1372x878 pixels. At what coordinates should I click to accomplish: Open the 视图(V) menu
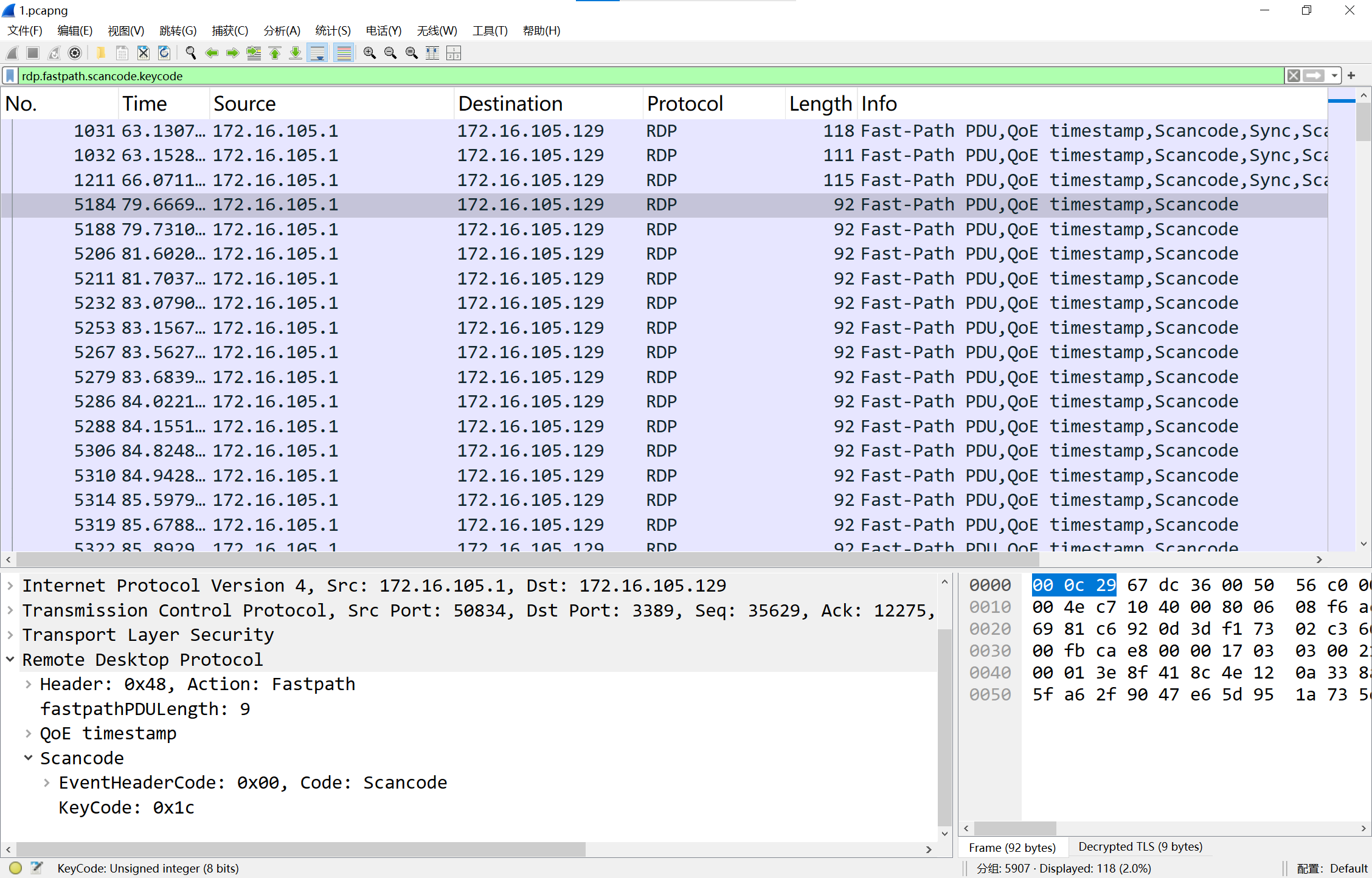tap(126, 31)
